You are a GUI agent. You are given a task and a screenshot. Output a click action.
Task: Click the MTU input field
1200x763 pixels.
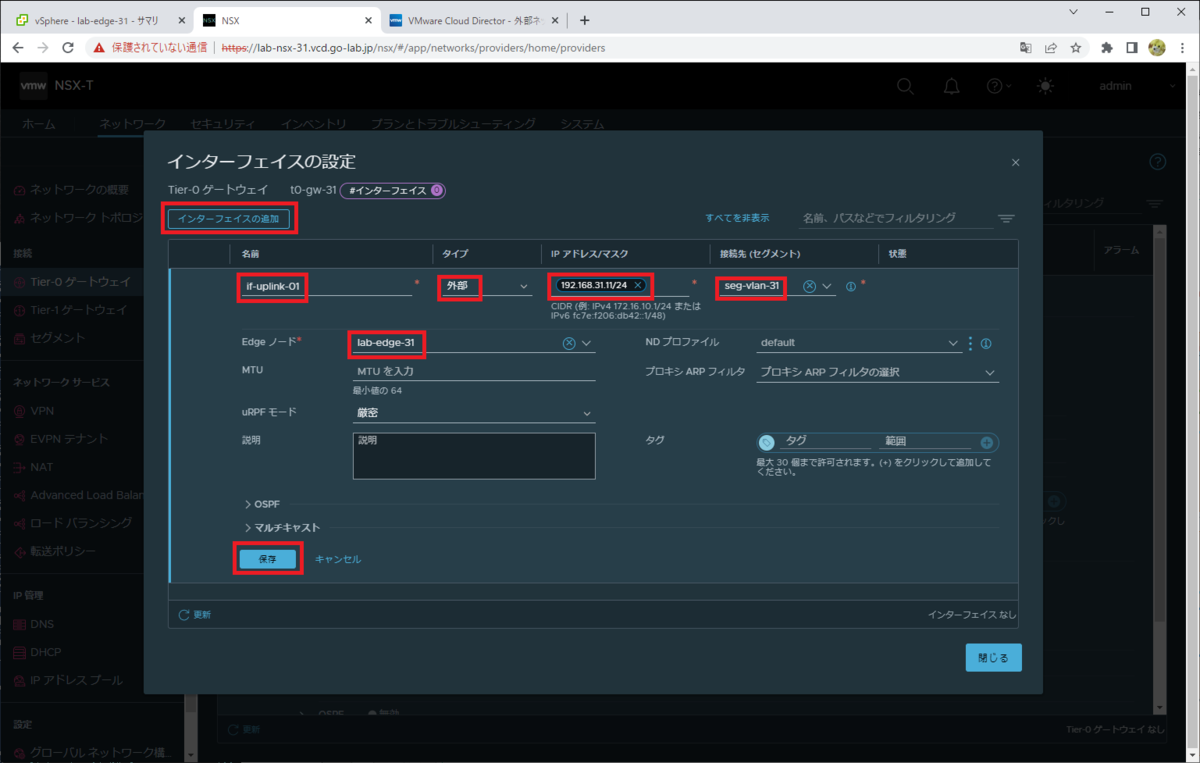click(x=474, y=371)
